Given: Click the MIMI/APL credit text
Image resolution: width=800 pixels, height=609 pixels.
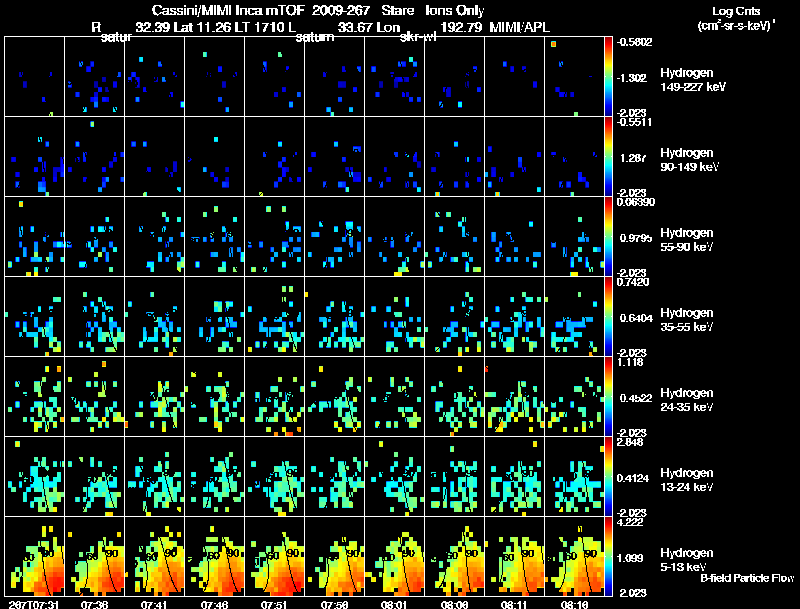Looking at the screenshot, I should [x=519, y=27].
